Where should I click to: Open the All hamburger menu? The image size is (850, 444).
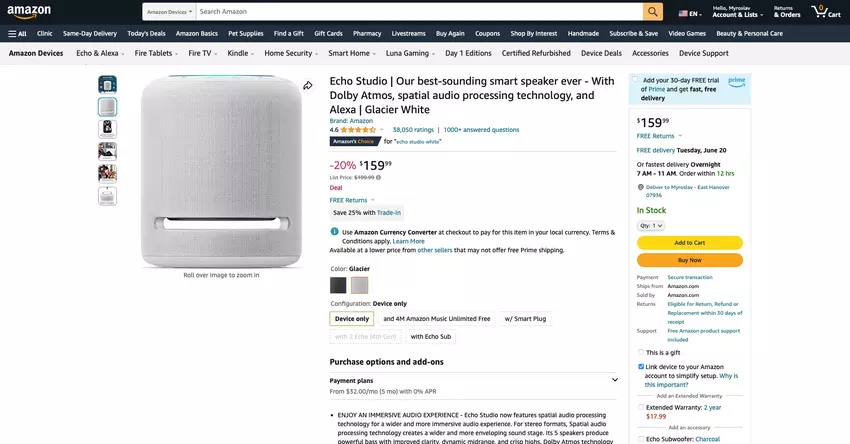pos(17,33)
